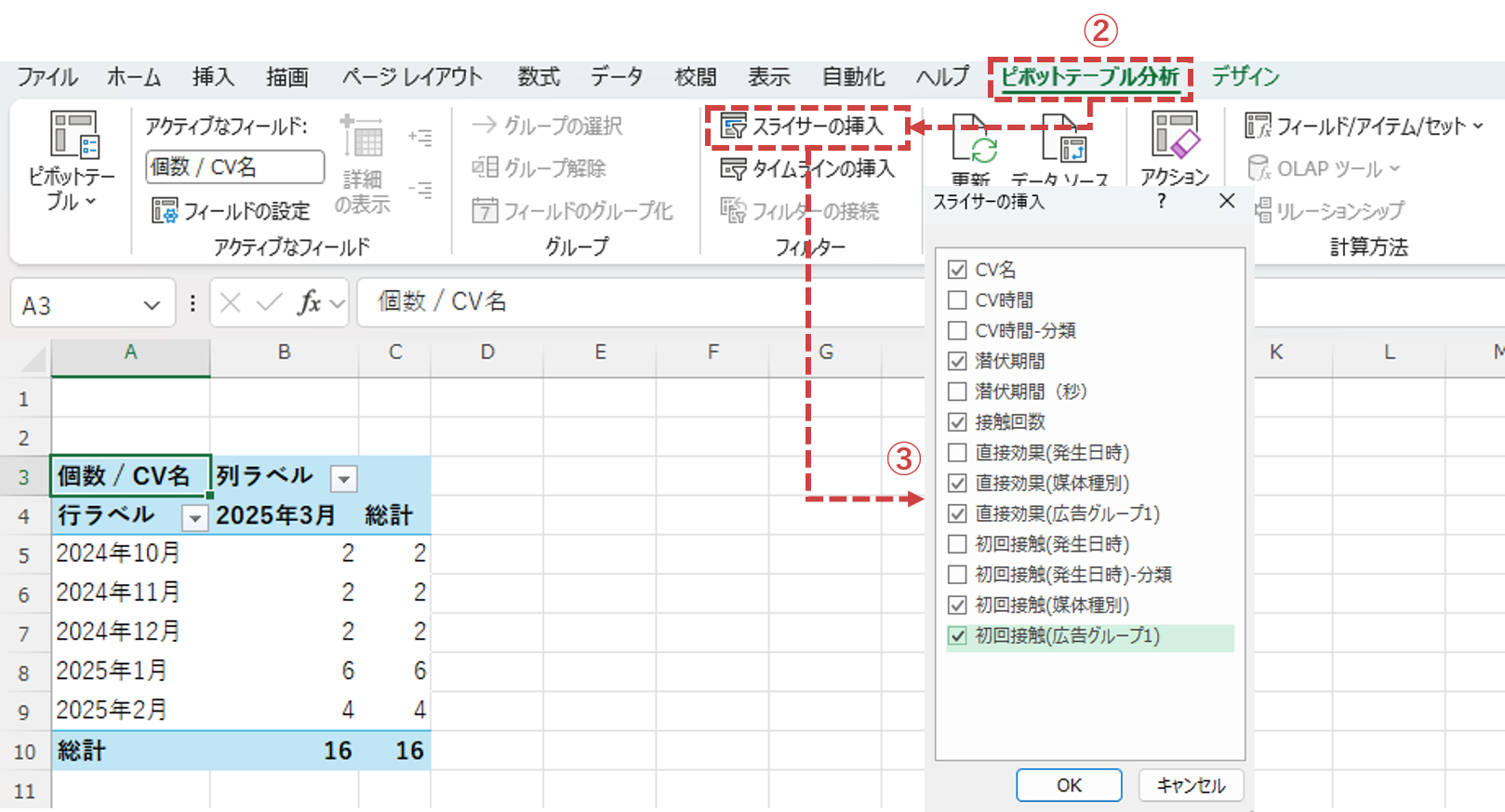Switch to the データ tab

(x=617, y=77)
